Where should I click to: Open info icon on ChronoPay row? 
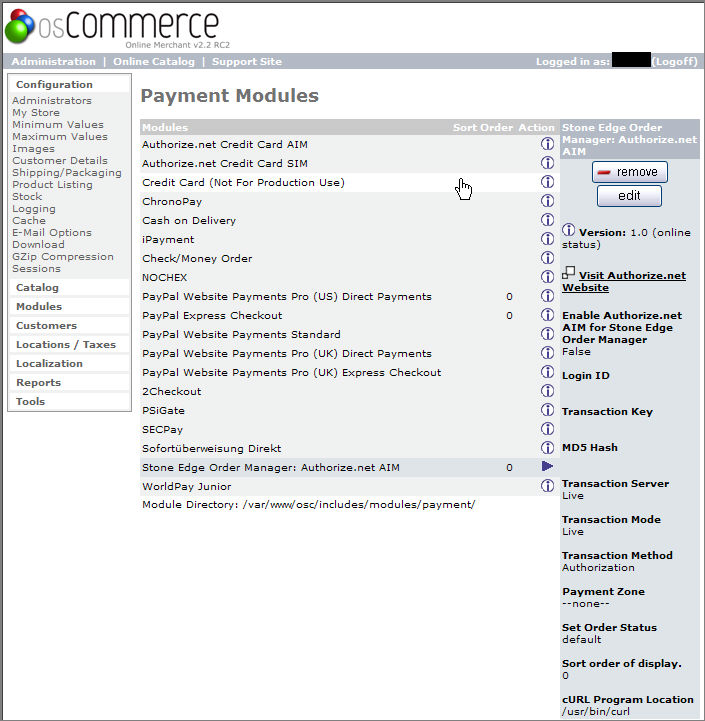(547, 201)
